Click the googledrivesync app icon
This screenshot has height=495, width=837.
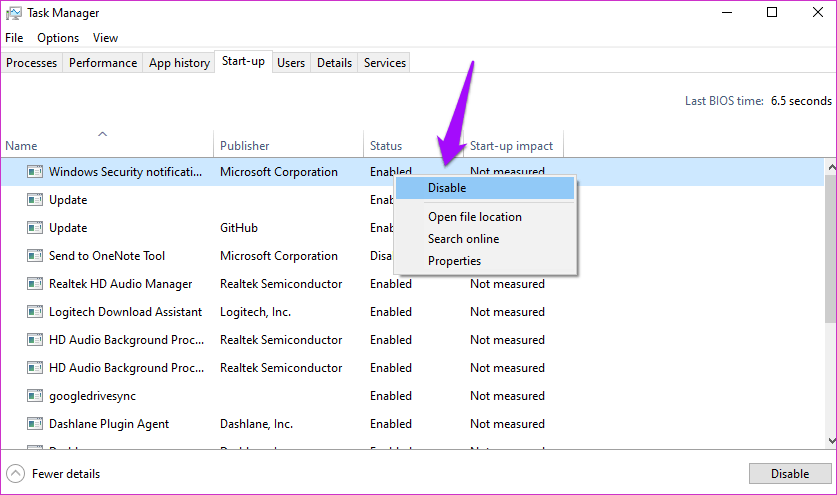pyautogui.click(x=35, y=396)
